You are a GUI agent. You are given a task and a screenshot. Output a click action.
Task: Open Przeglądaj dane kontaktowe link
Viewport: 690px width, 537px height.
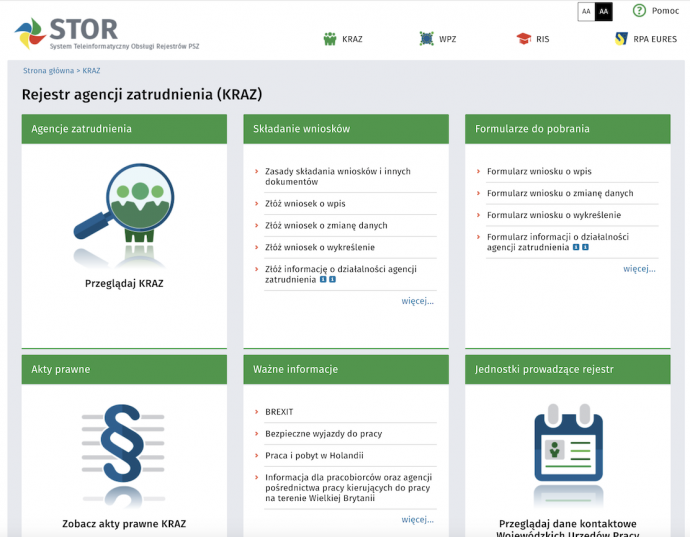coord(568,528)
